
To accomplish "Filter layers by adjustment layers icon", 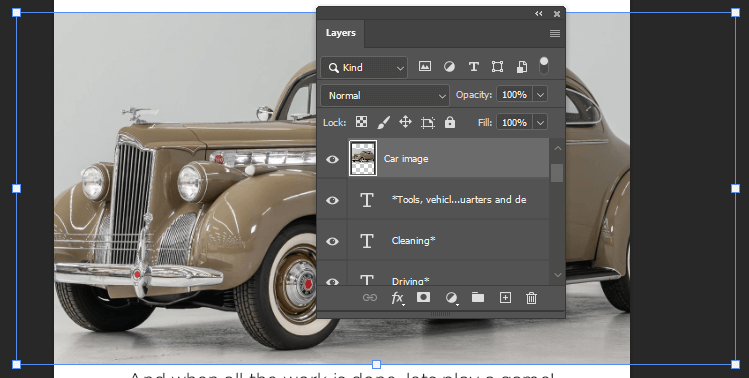I will point(449,67).
